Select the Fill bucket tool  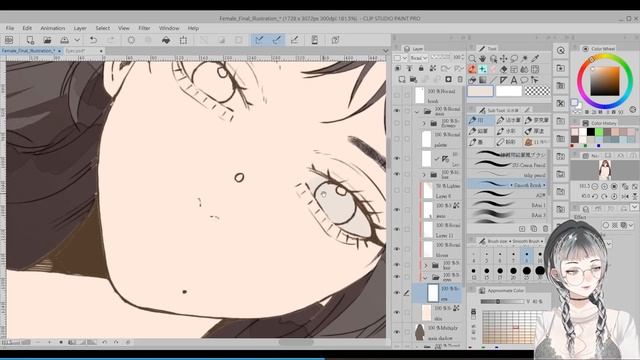472,80
